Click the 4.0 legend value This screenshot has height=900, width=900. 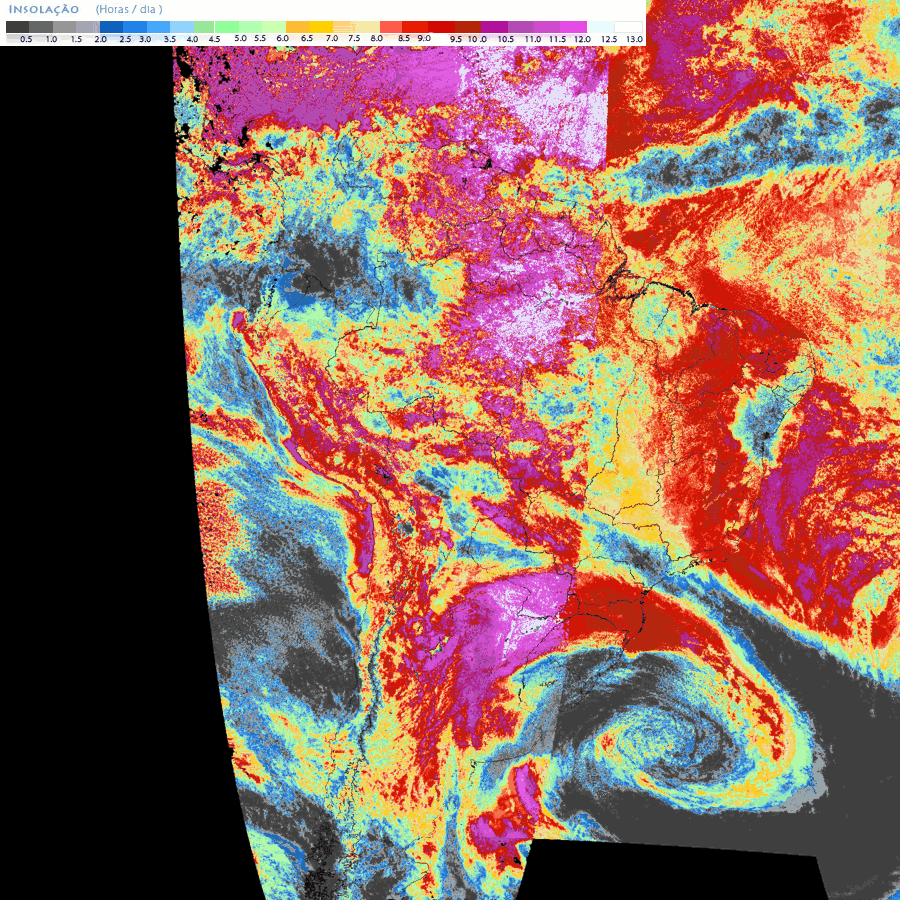point(192,39)
